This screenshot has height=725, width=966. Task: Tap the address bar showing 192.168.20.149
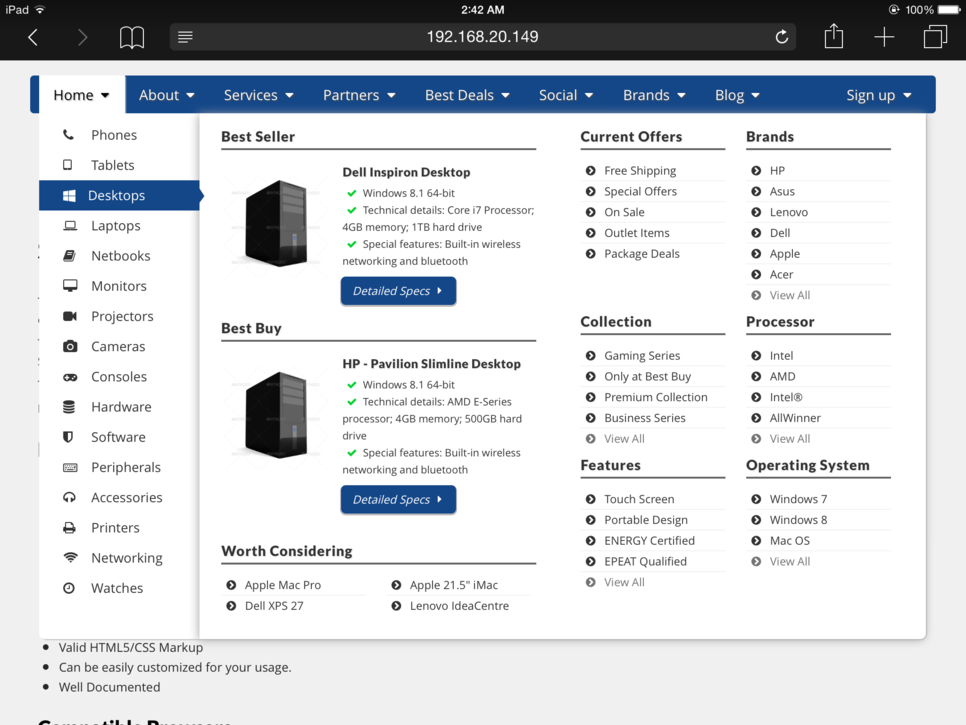coord(482,37)
